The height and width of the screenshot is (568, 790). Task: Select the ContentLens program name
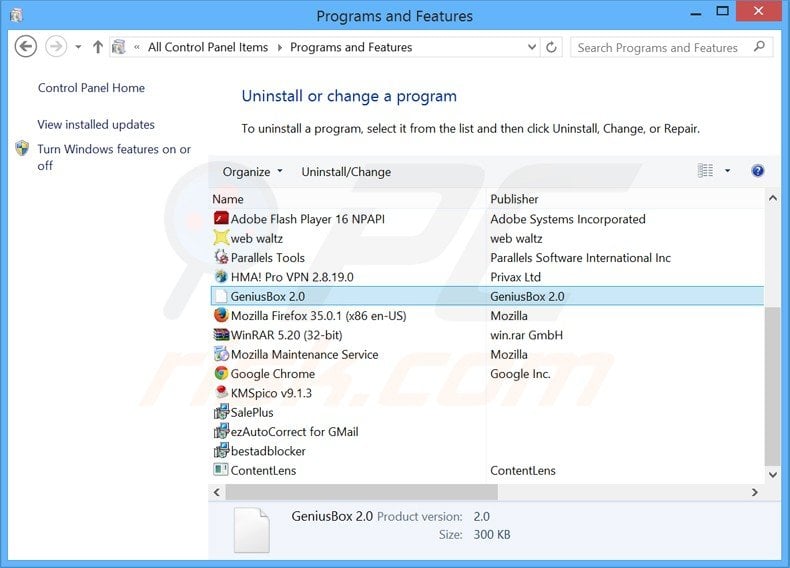(x=263, y=470)
